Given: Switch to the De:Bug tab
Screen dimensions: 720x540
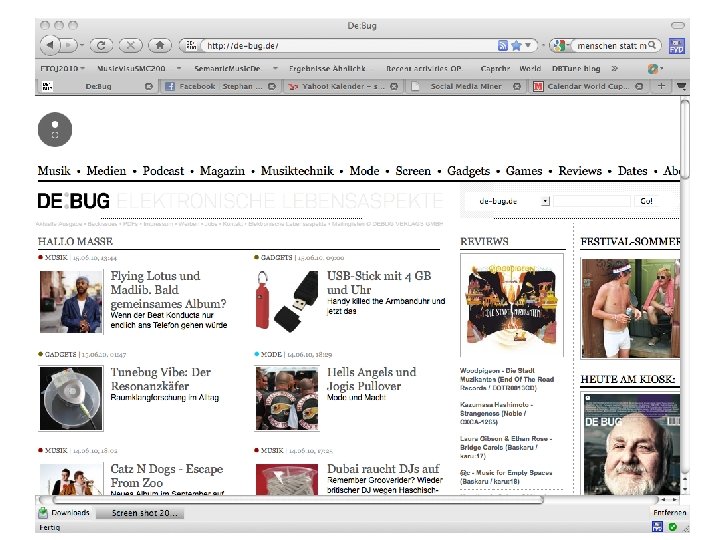Looking at the screenshot, I should [97, 86].
